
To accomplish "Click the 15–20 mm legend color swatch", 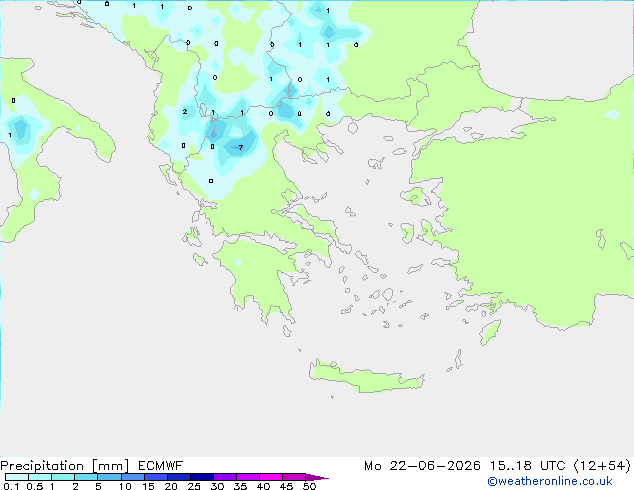I will 156,477.
